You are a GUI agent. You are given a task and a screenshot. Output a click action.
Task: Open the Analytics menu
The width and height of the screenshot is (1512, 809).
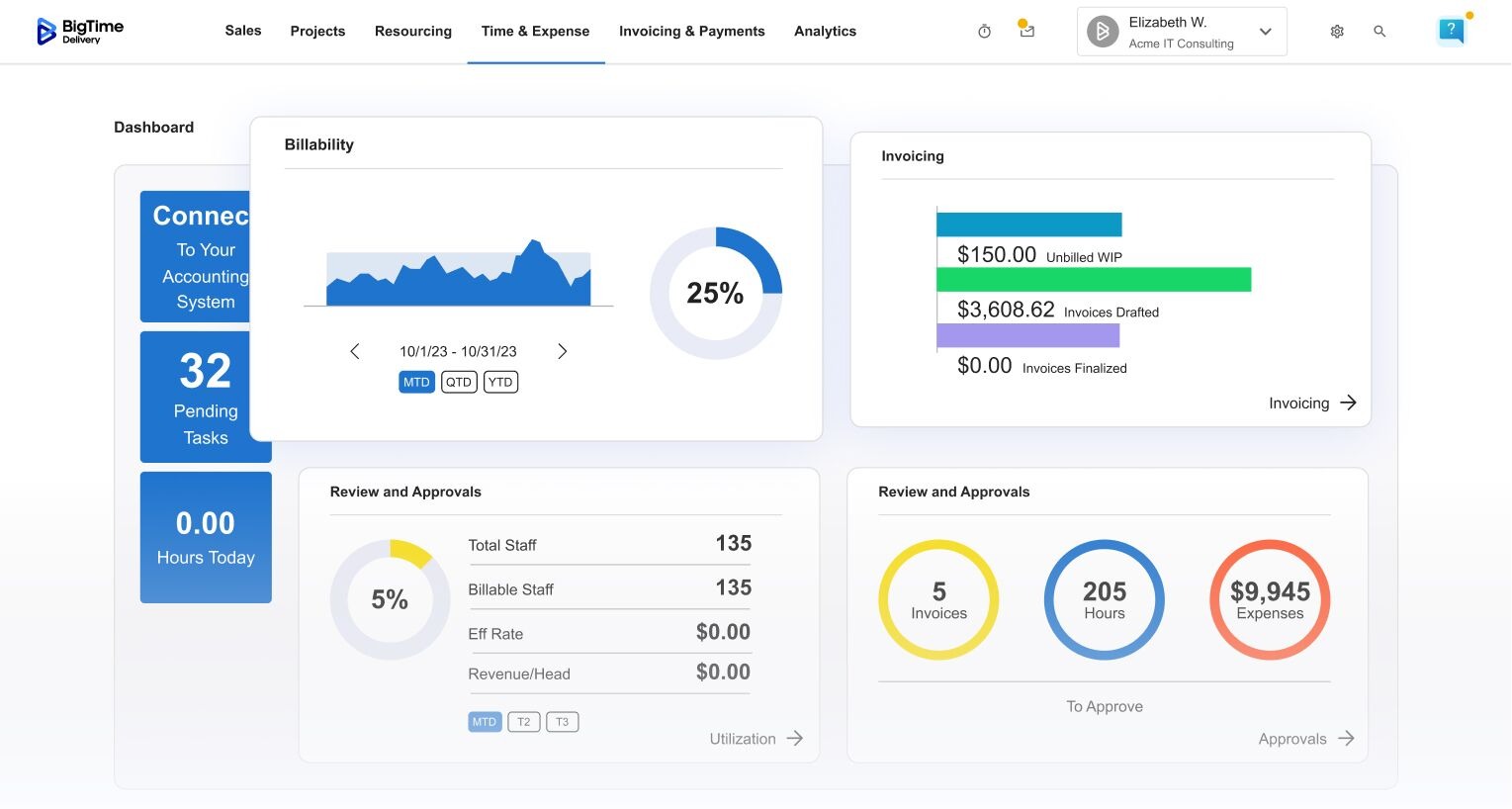coord(825,32)
